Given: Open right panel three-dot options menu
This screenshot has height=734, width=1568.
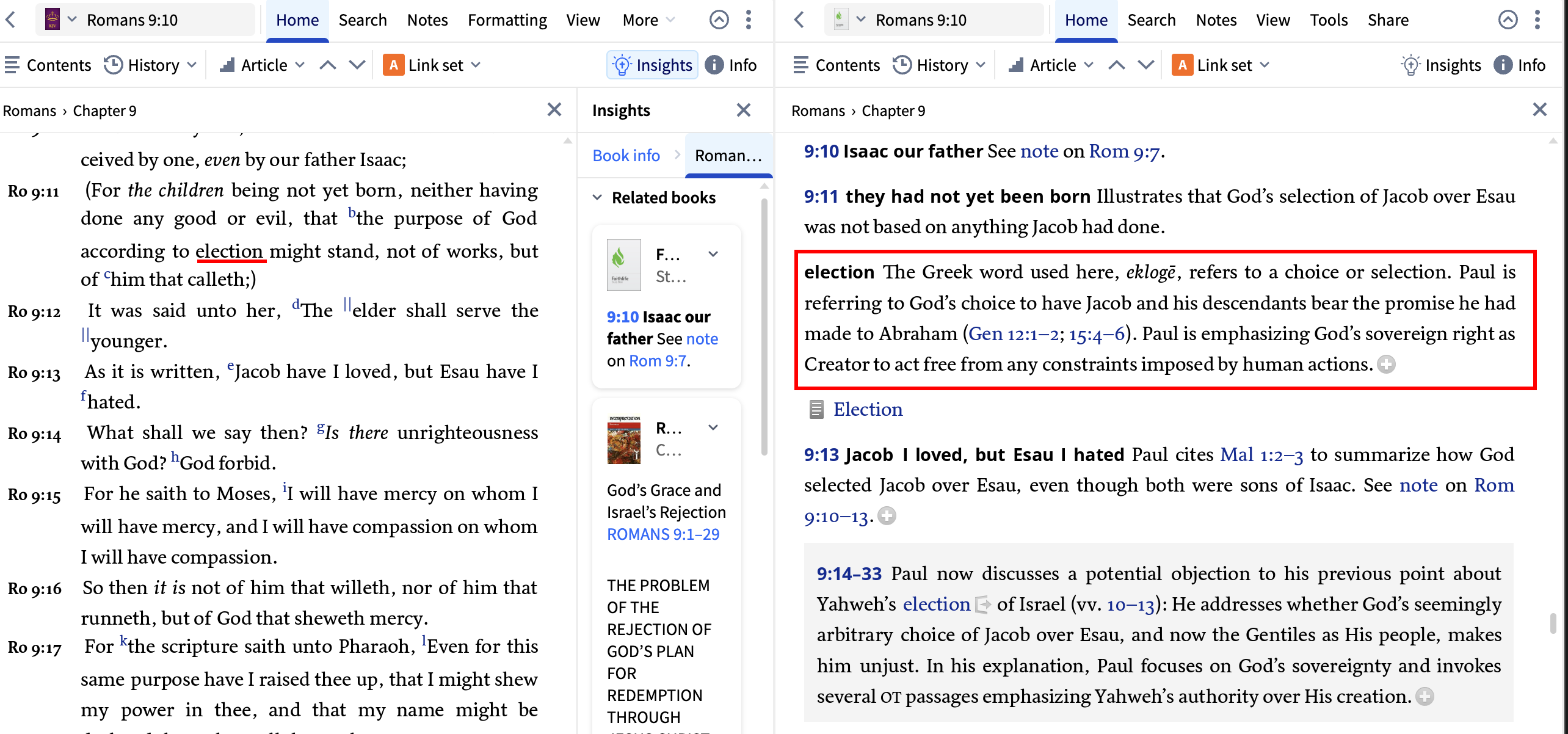Looking at the screenshot, I should 1537,20.
